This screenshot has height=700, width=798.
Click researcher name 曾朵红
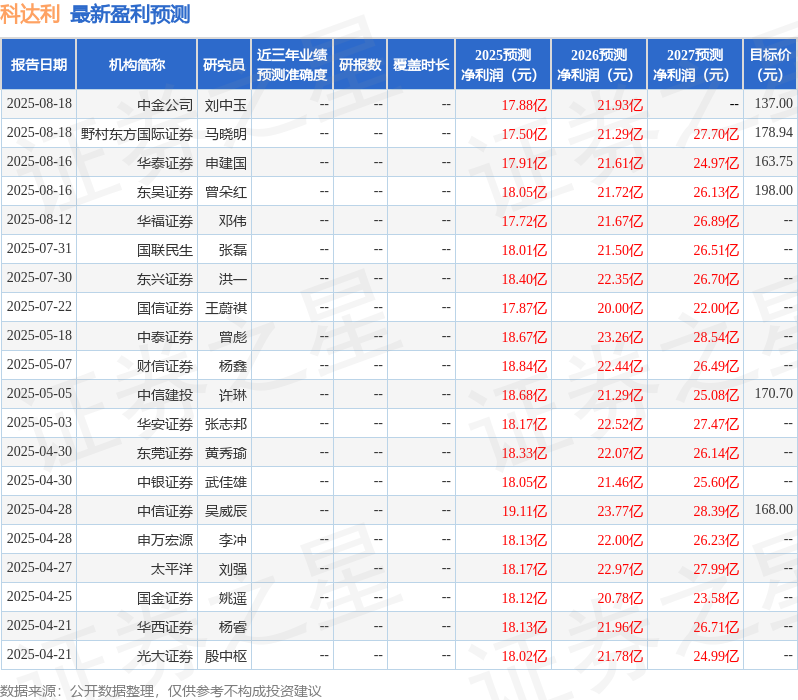click(226, 192)
